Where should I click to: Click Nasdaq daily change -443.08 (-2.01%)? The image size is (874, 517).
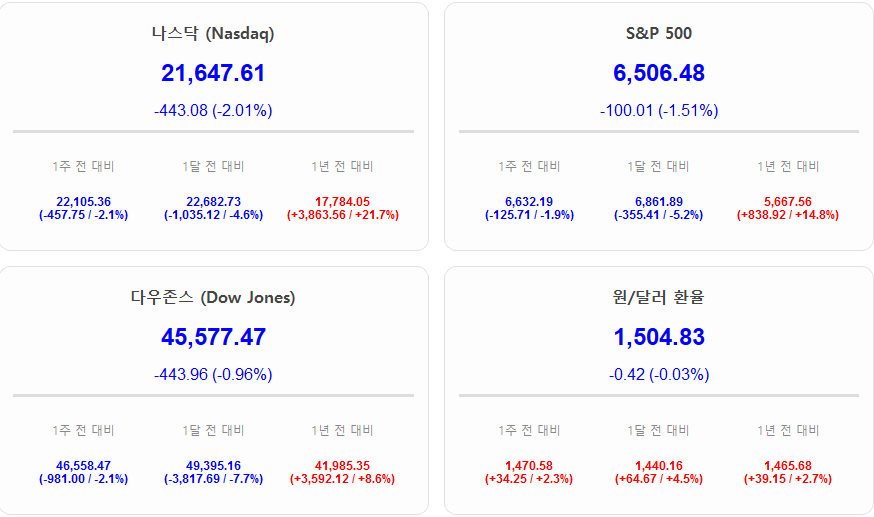pyautogui.click(x=213, y=110)
